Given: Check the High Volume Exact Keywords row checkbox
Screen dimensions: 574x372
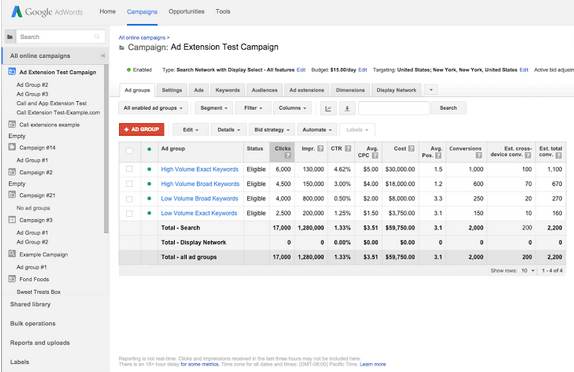Looking at the screenshot, I should (129, 169).
